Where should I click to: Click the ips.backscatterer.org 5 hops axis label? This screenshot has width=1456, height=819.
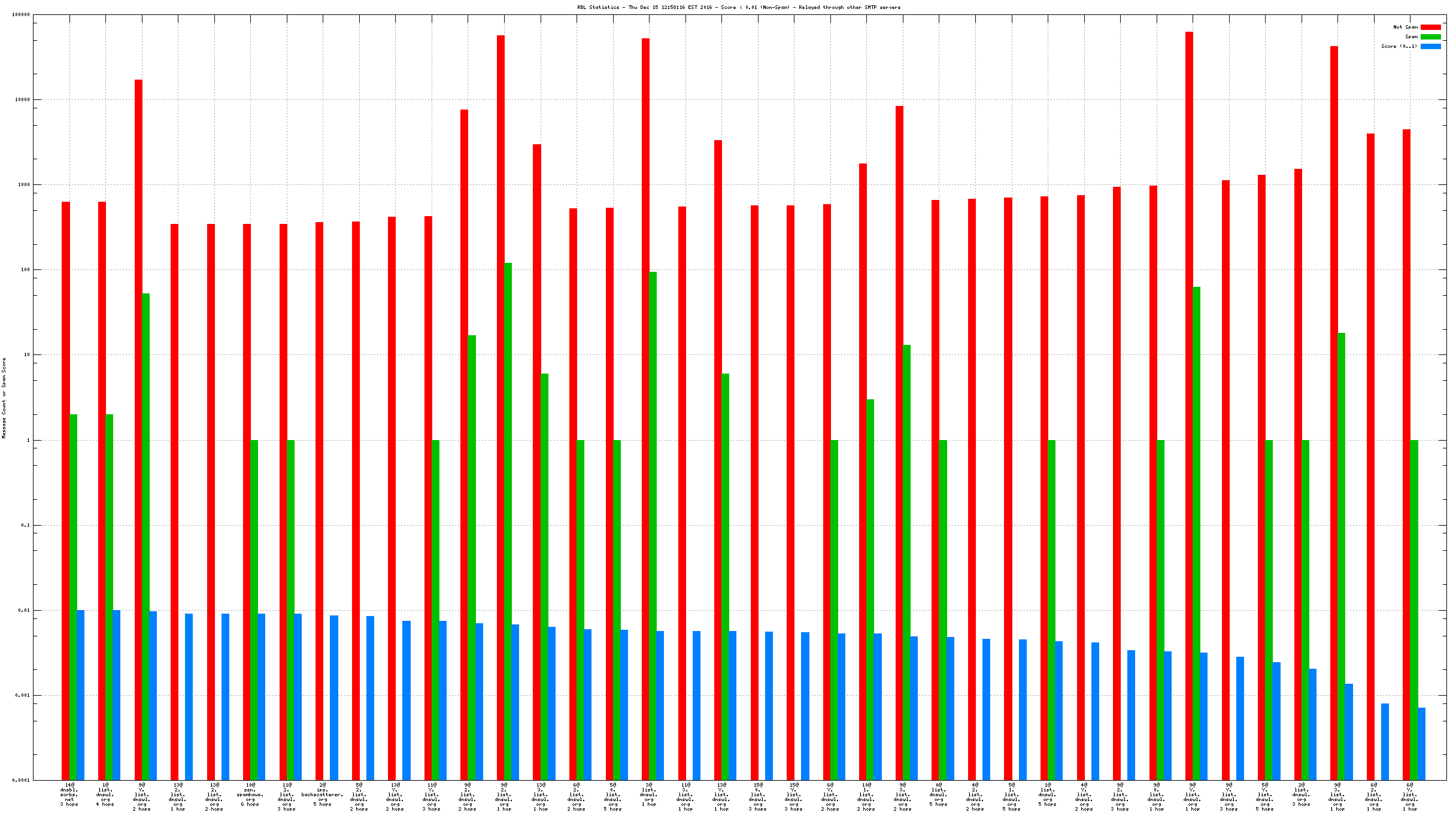322,794
